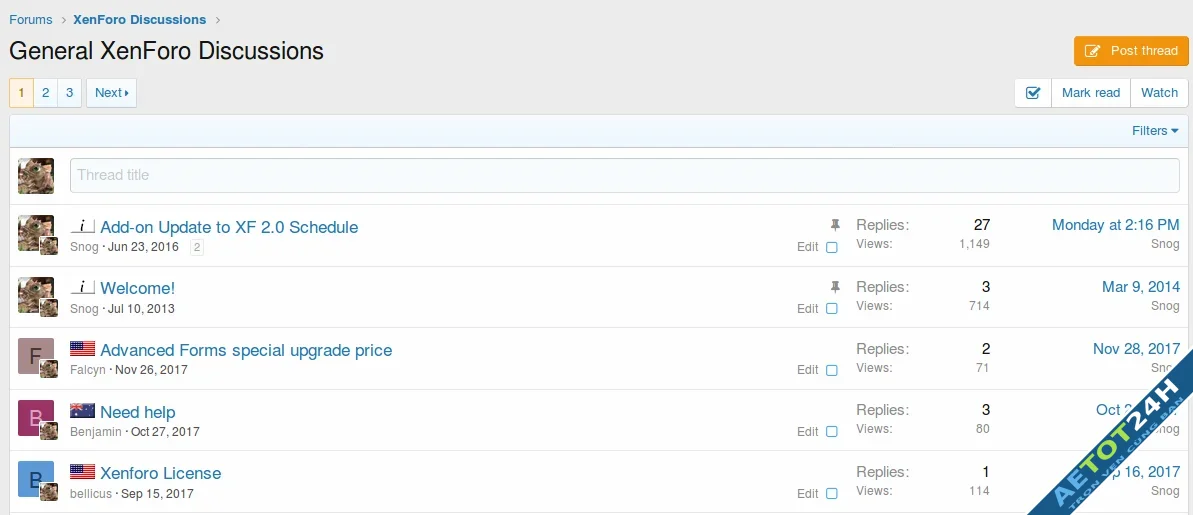This screenshot has height=515, width=1193.
Task: Click the select-all checkmark icon button
Action: [1033, 93]
